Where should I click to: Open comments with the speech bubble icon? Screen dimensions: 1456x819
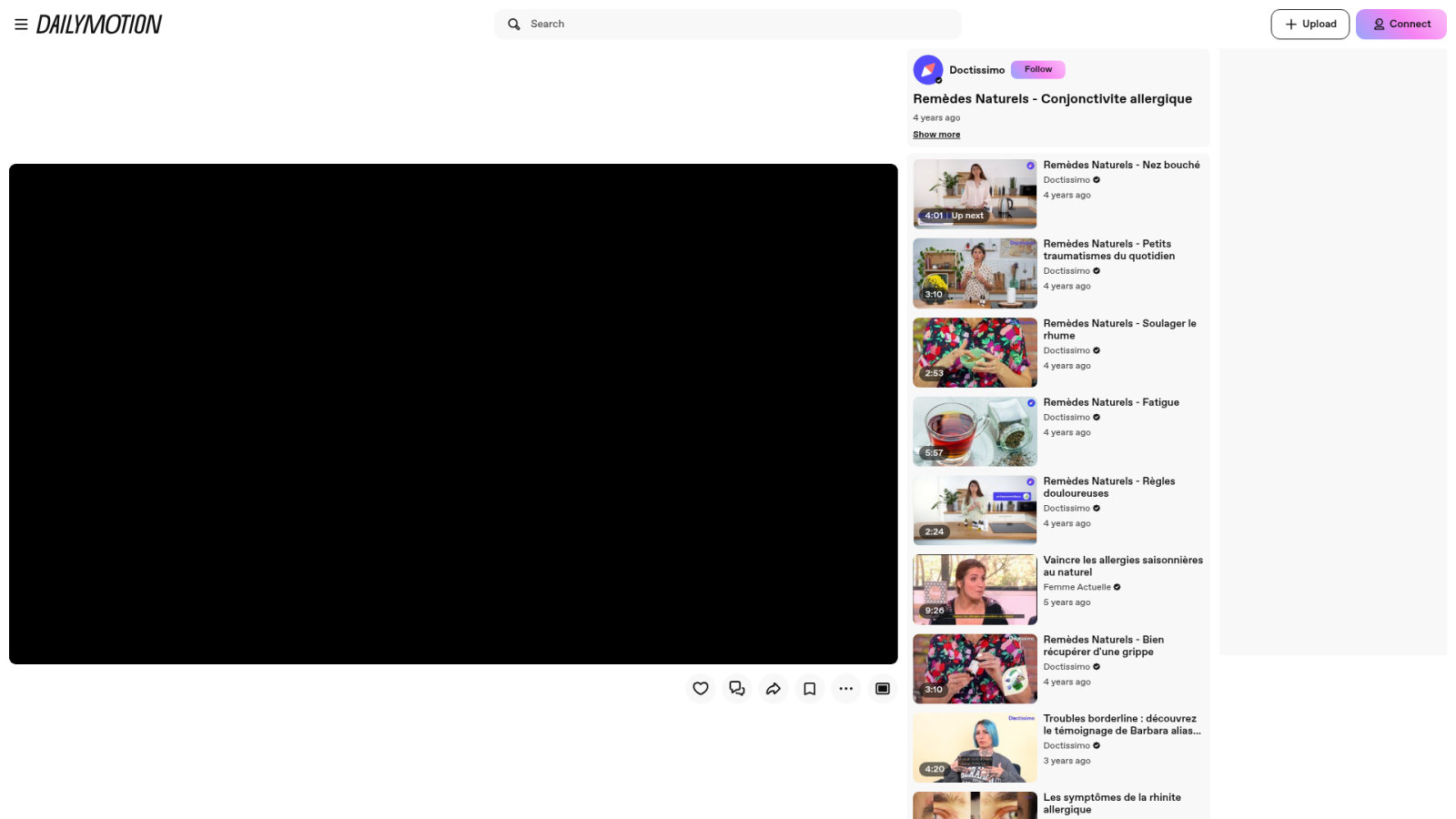(737, 689)
